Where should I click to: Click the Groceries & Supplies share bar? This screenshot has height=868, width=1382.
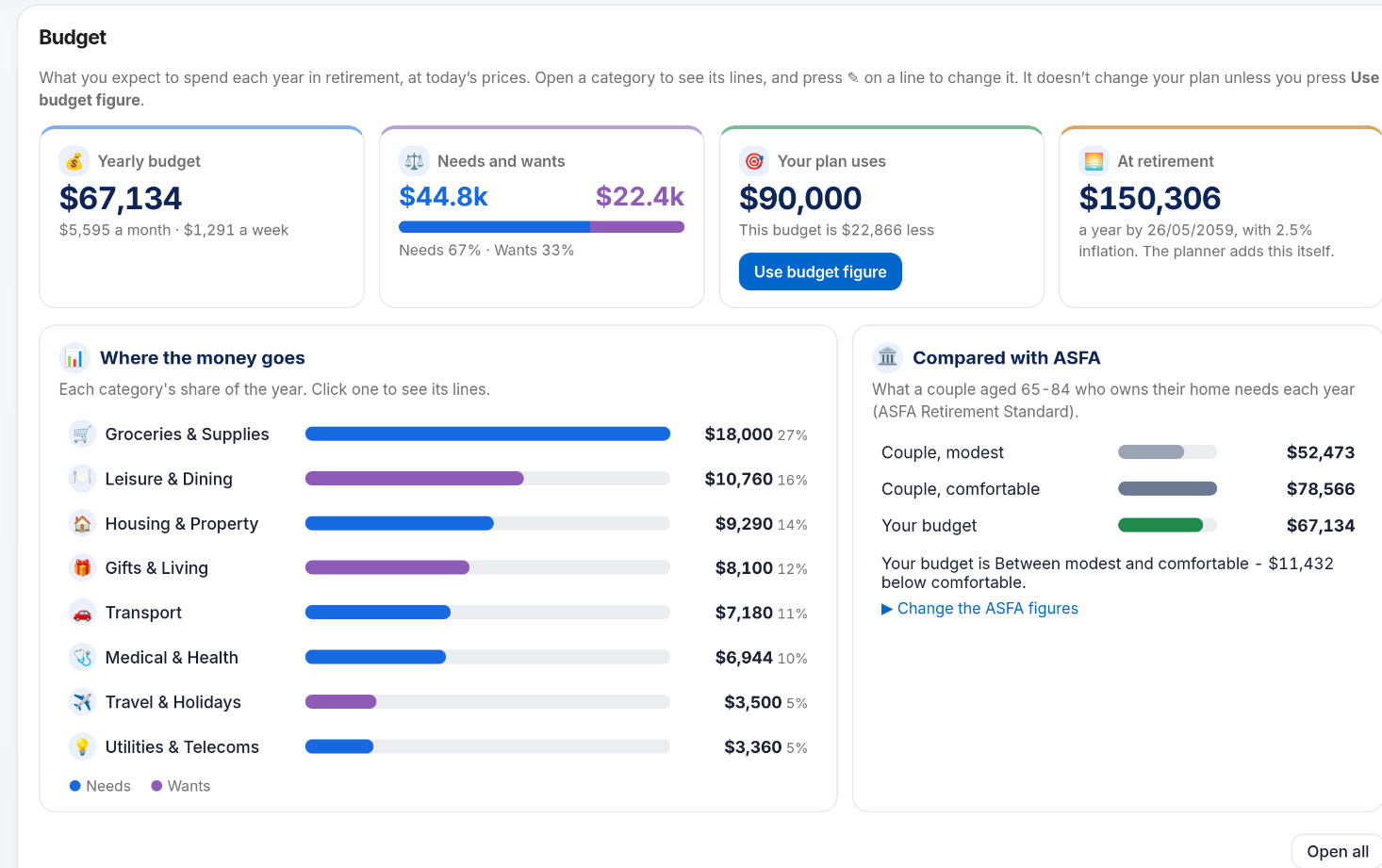pos(487,434)
